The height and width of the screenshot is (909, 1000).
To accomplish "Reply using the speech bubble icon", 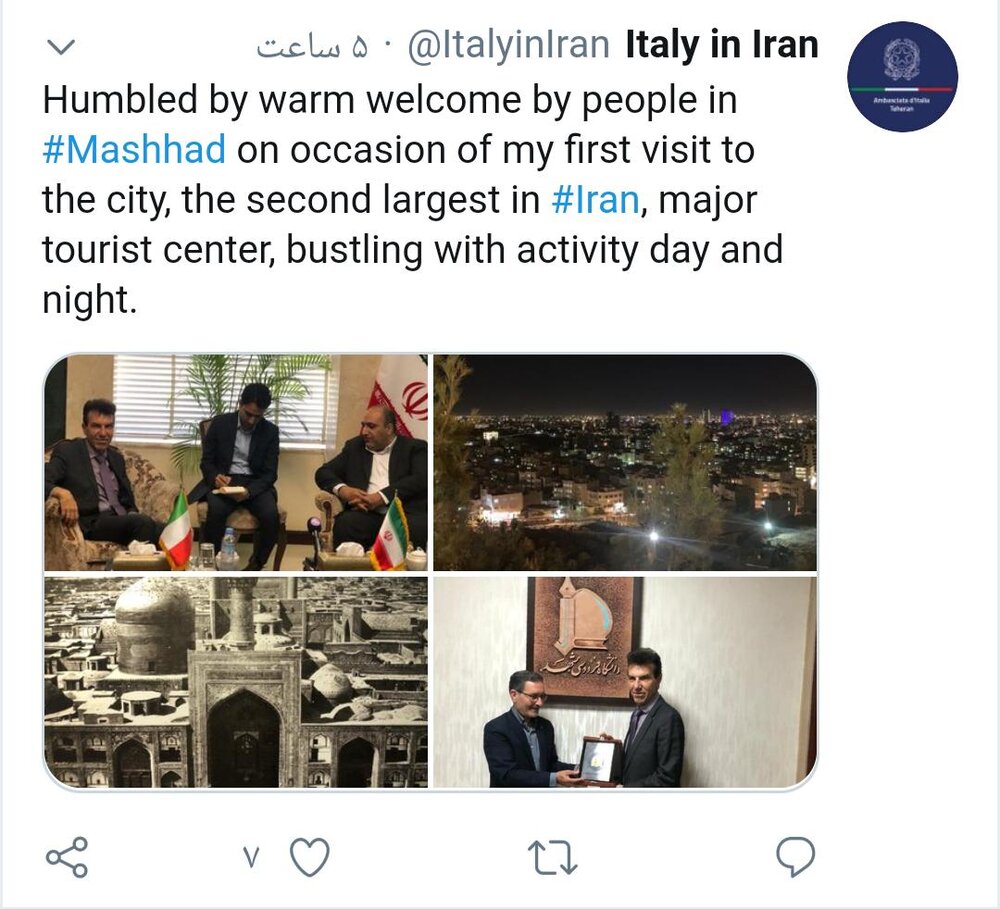I will click(x=795, y=857).
